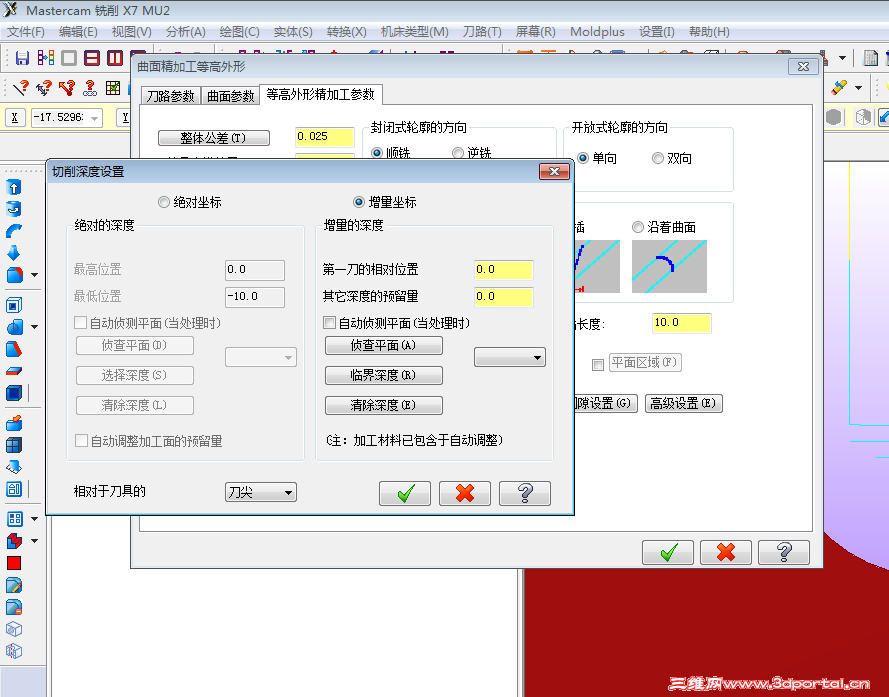This screenshot has width=889, height=697.
Task: Click the analyze angle arrow-question icon
Action: point(67,88)
